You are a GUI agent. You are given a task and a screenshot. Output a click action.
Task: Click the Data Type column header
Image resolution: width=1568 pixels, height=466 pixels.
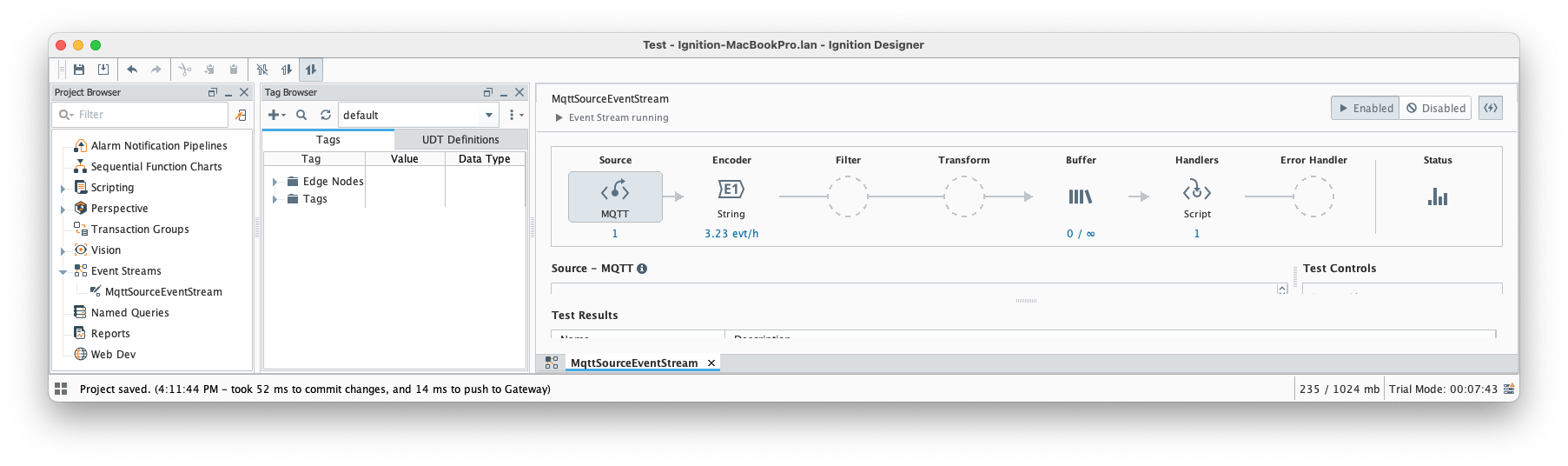[x=485, y=159]
